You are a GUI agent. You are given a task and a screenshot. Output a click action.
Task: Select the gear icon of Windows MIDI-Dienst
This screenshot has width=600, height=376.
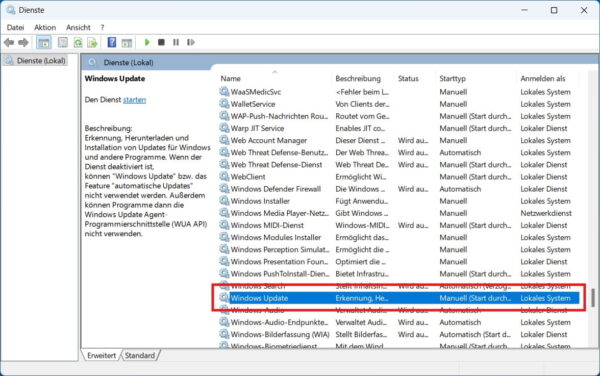pyautogui.click(x=224, y=225)
